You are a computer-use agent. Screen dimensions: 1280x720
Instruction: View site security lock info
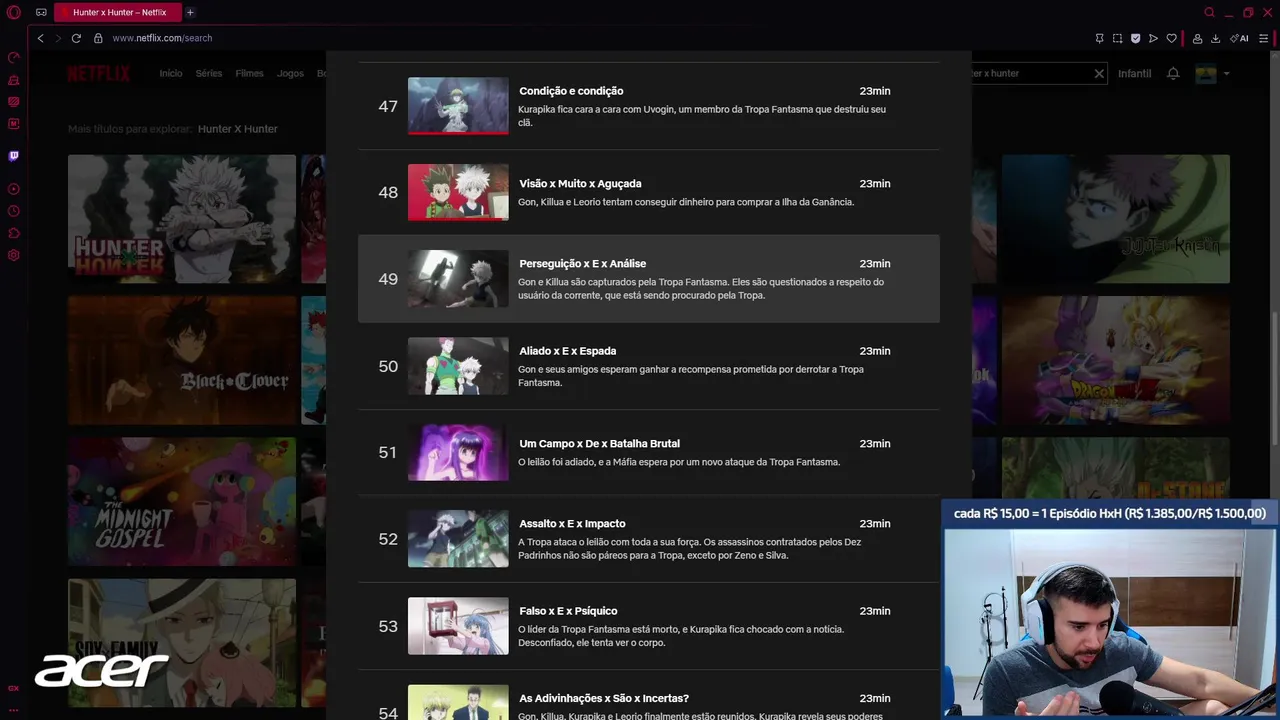(x=98, y=38)
